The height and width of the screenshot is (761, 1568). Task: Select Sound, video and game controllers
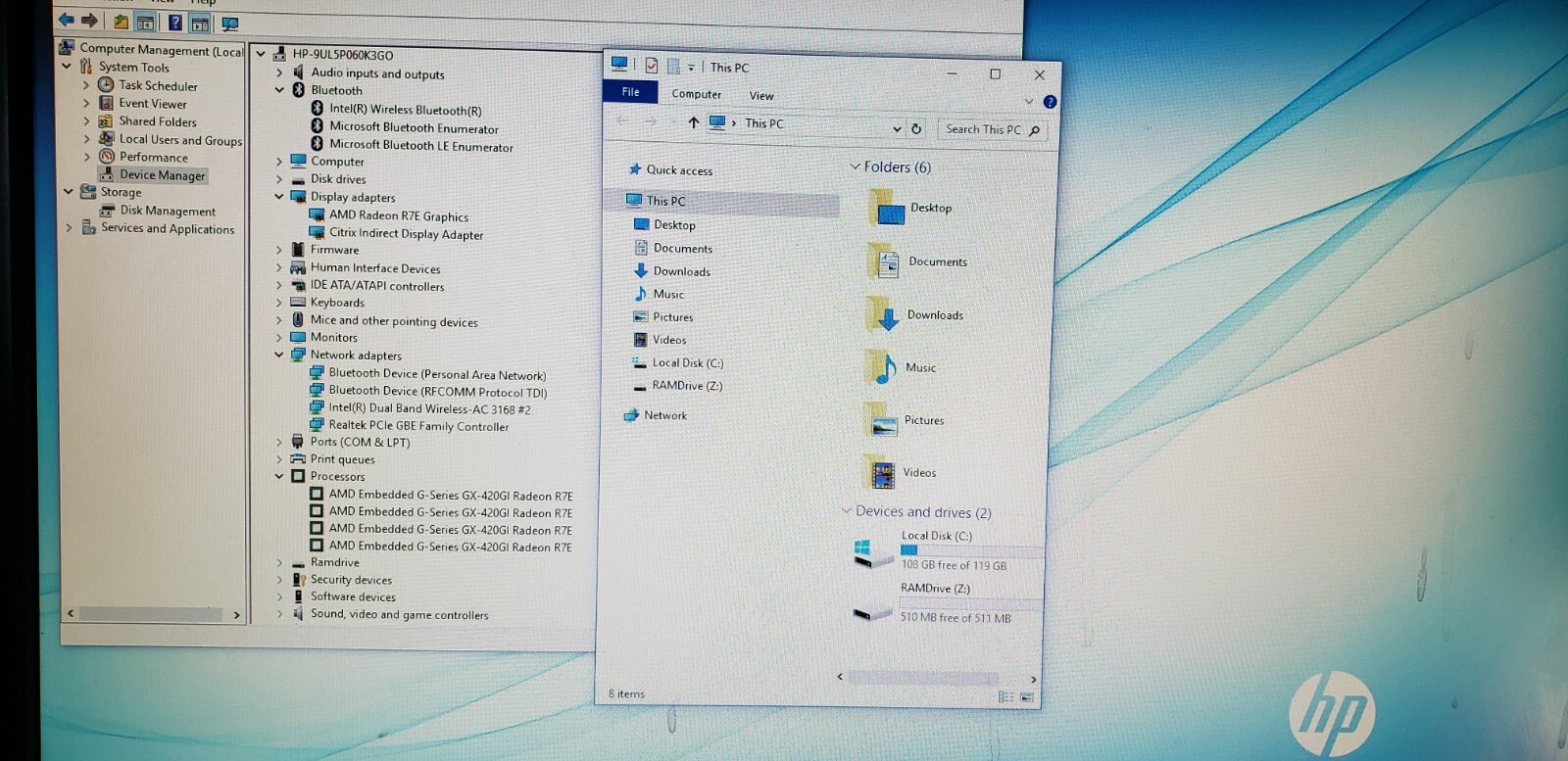click(399, 615)
